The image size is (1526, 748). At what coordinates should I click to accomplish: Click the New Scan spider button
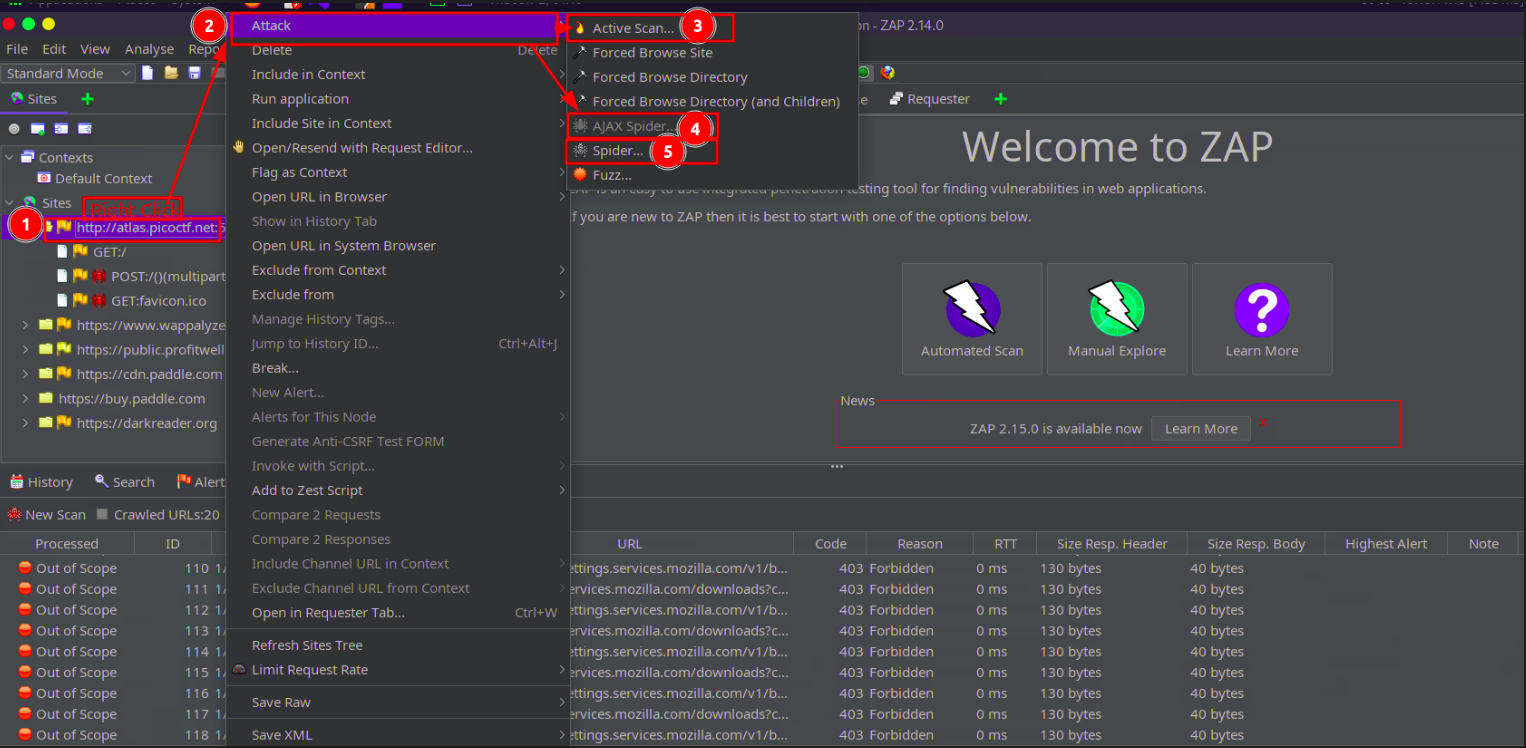pyautogui.click(x=47, y=515)
